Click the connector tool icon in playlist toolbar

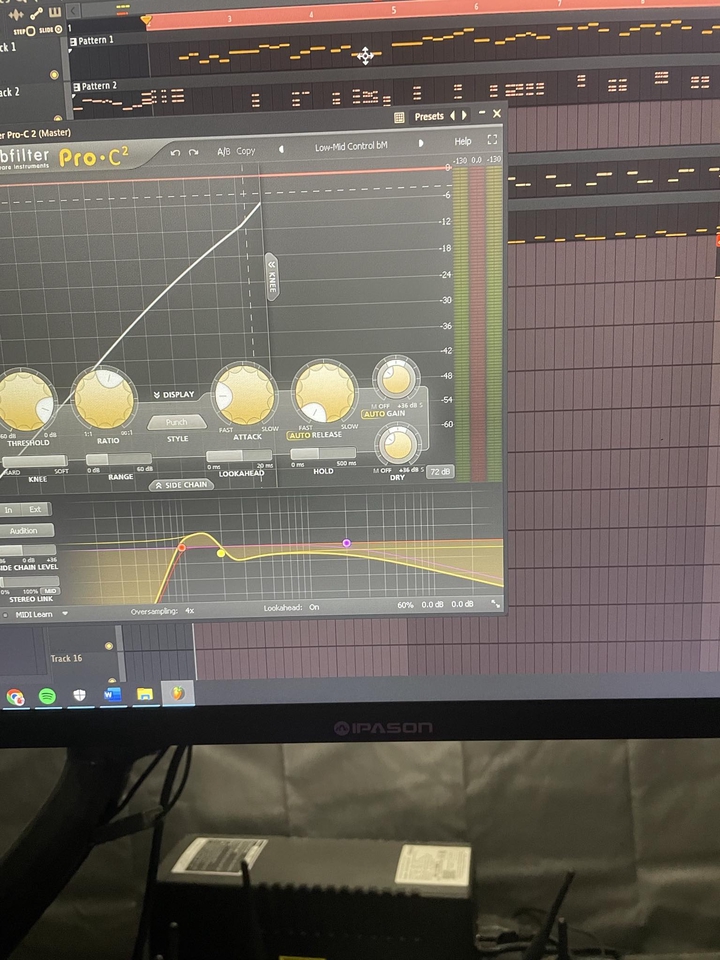37,13
